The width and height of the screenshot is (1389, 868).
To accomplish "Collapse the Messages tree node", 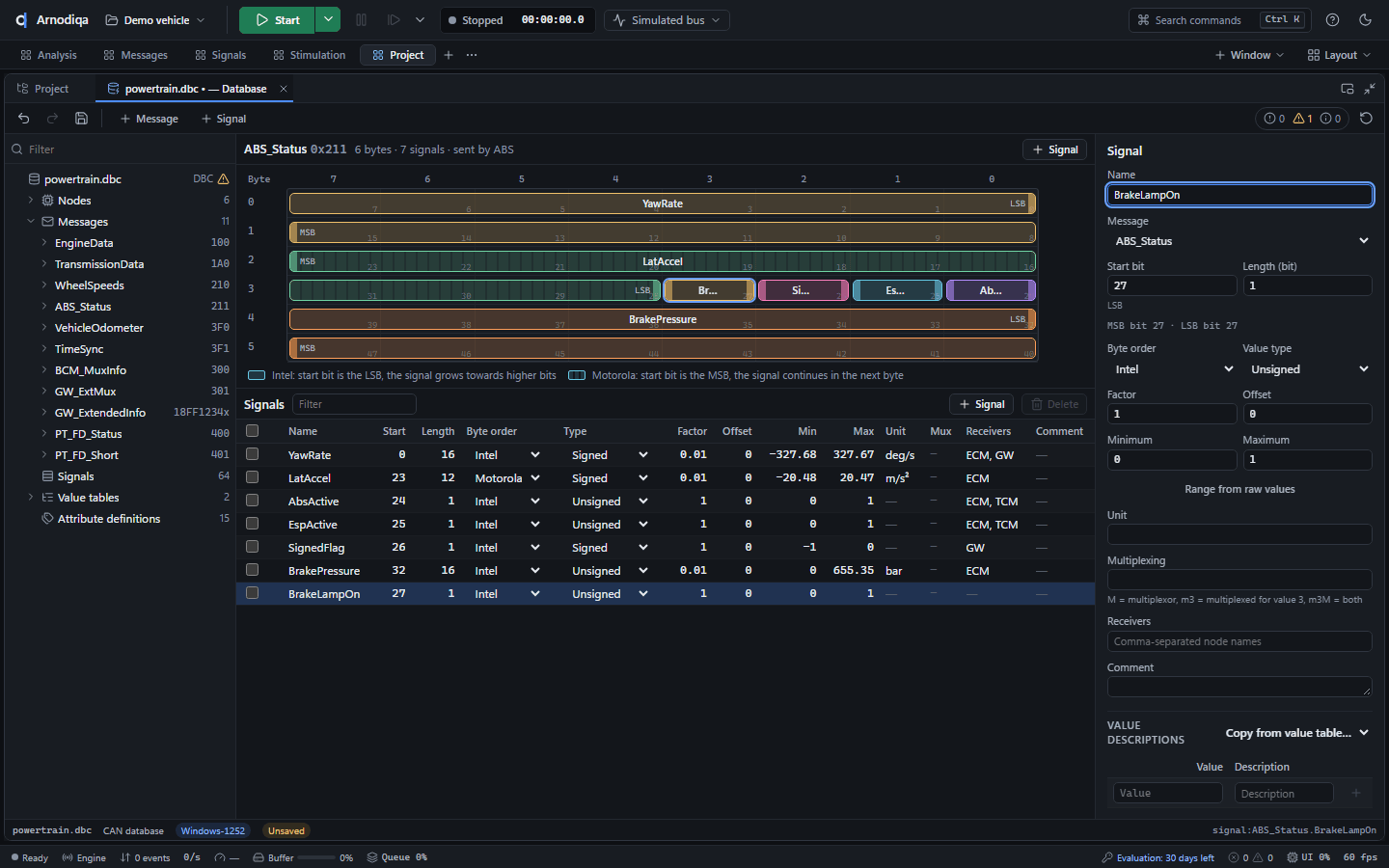I will click(31, 222).
